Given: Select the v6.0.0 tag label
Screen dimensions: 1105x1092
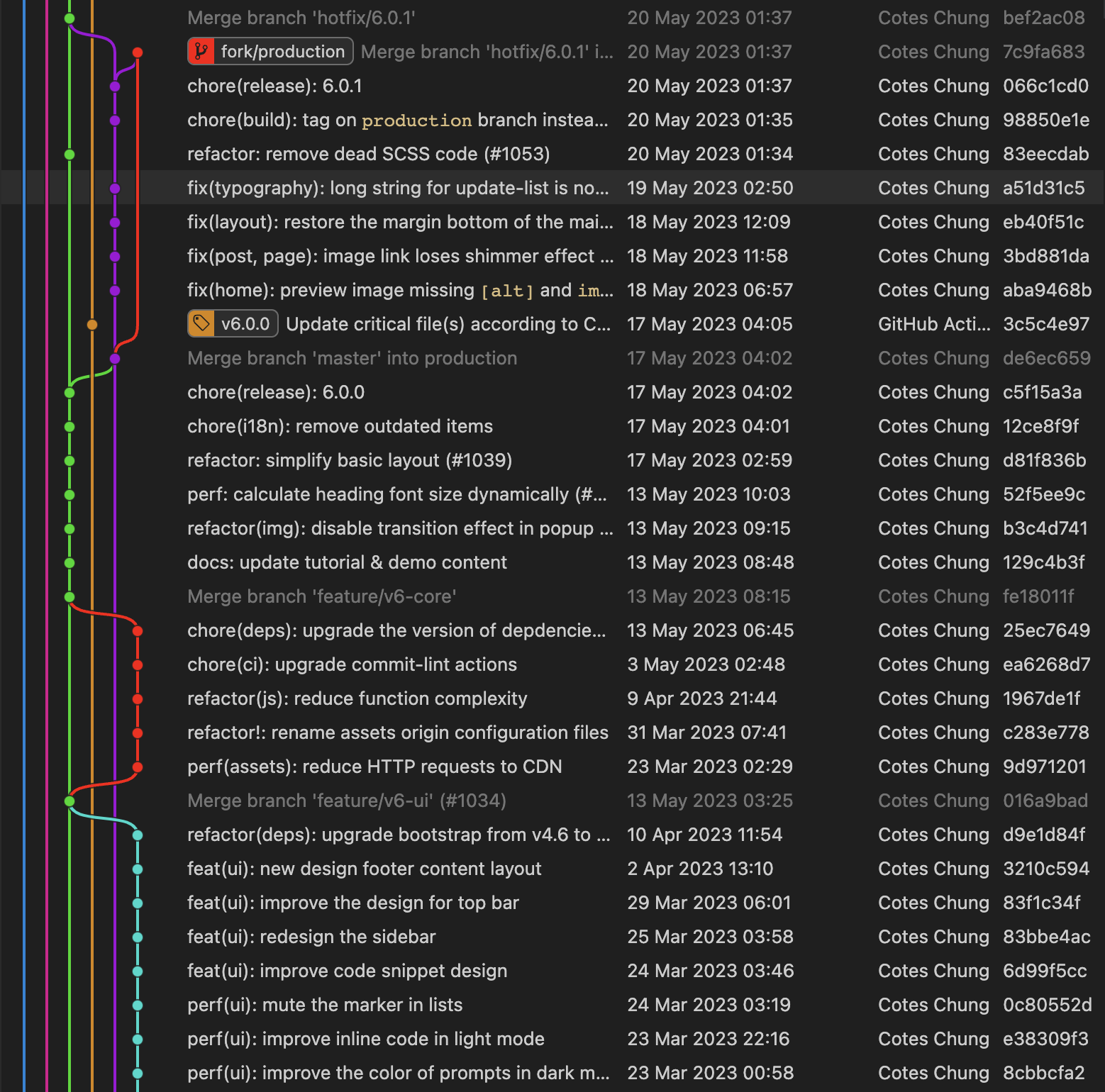Looking at the screenshot, I should 233,324.
